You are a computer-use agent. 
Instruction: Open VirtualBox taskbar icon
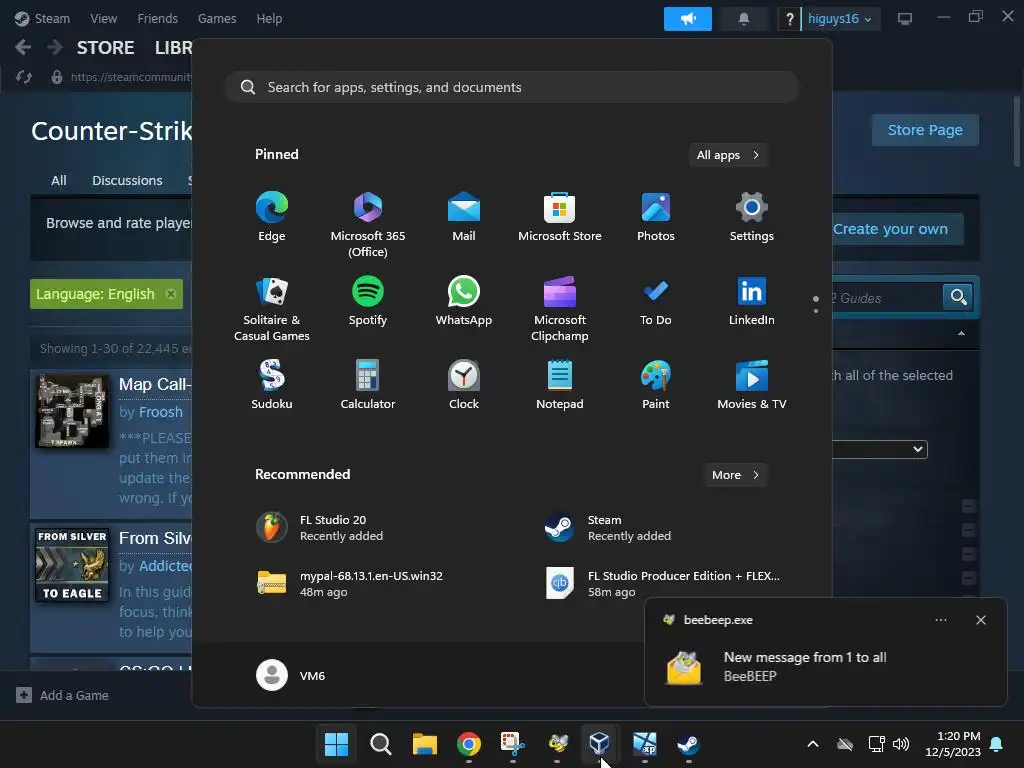point(600,744)
